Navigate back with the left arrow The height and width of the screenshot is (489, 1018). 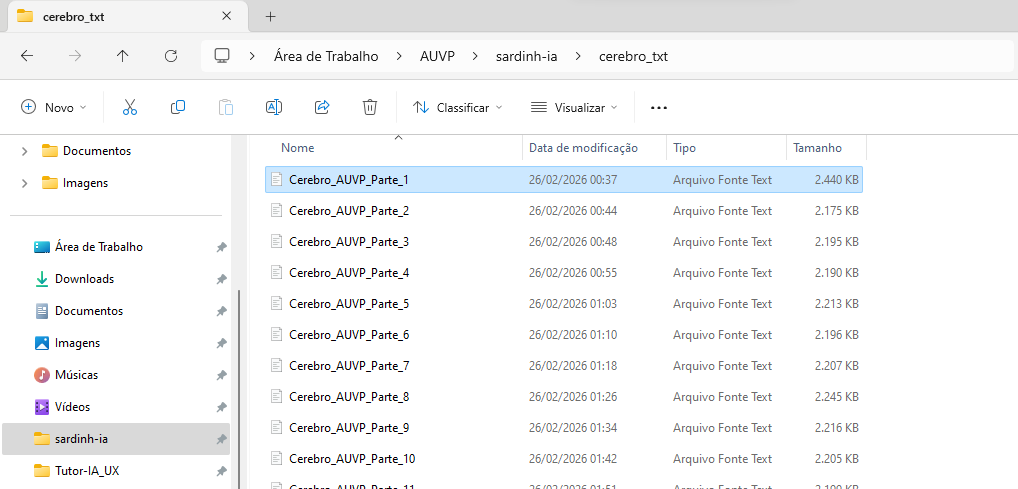(x=27, y=56)
